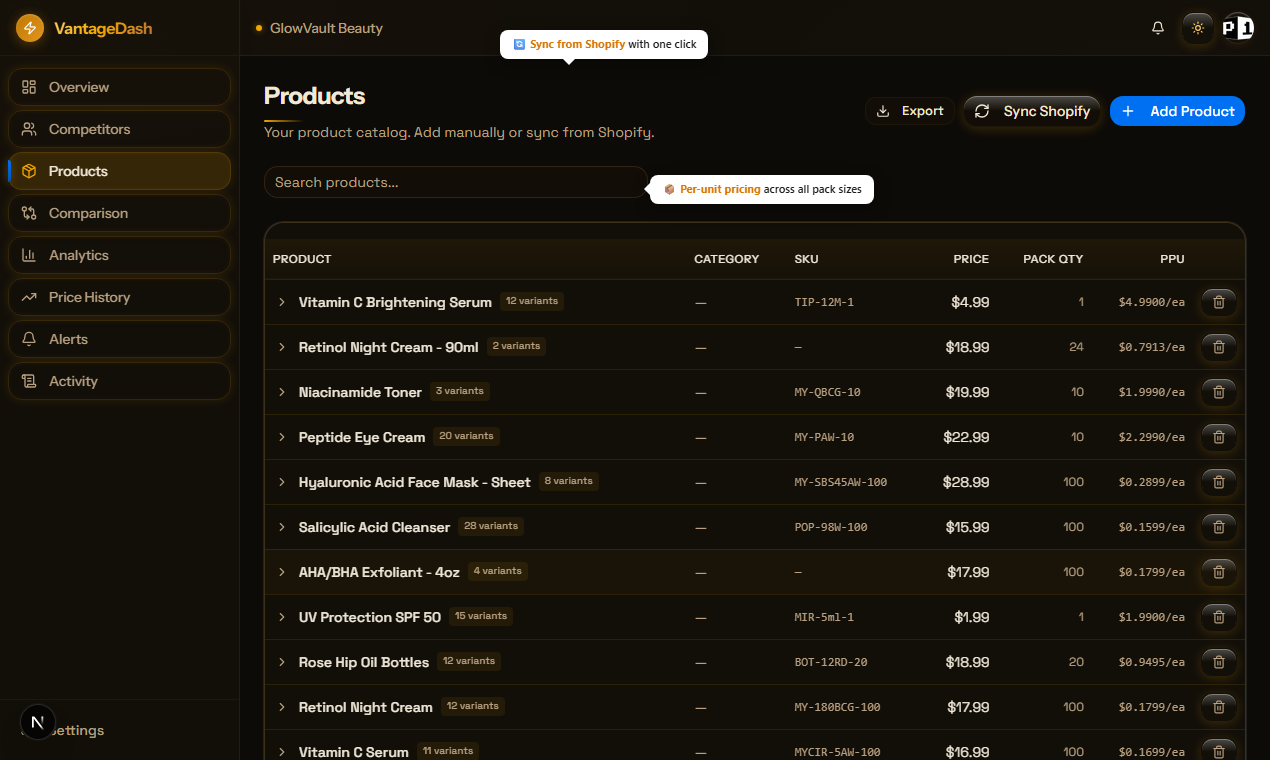Delete the UV Protection SPF 50 product
Screen dimensions: 1270x760
tap(1219, 617)
